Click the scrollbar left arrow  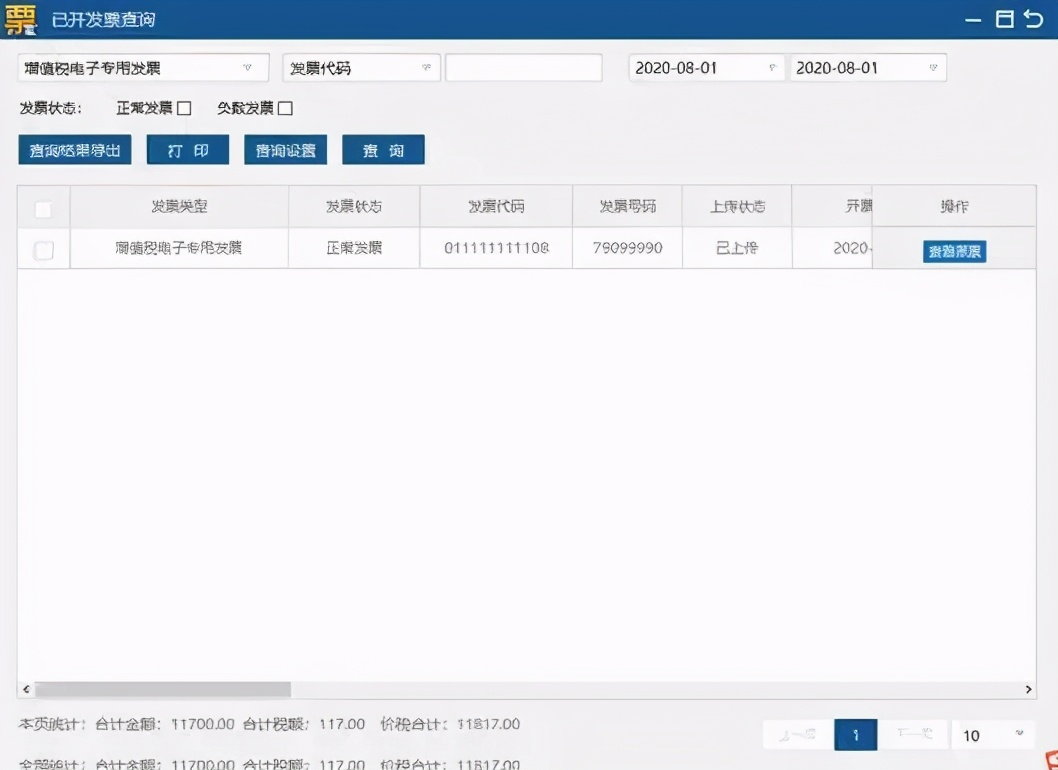[26, 689]
